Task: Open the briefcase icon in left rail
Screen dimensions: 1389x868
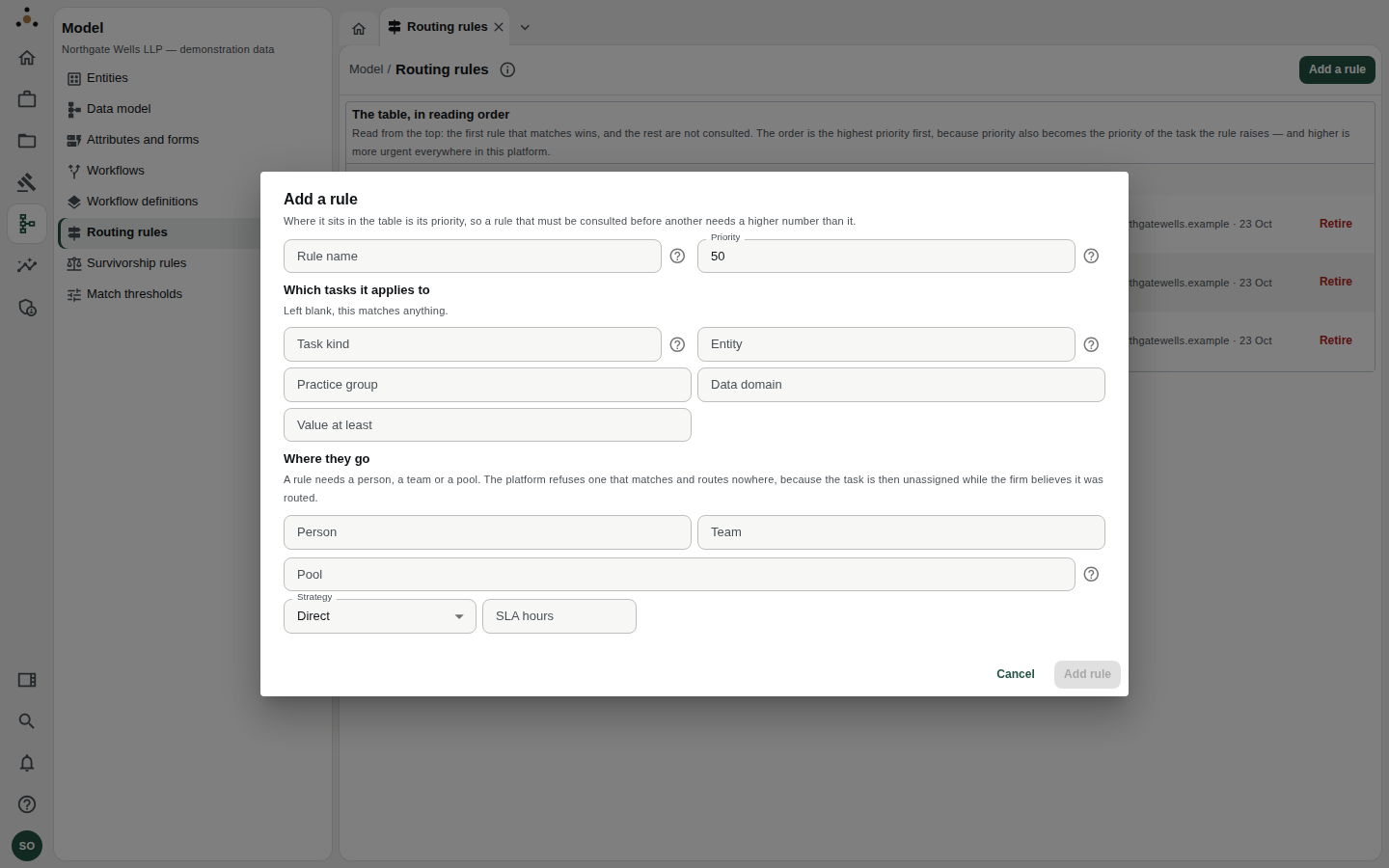Action: coord(27,99)
